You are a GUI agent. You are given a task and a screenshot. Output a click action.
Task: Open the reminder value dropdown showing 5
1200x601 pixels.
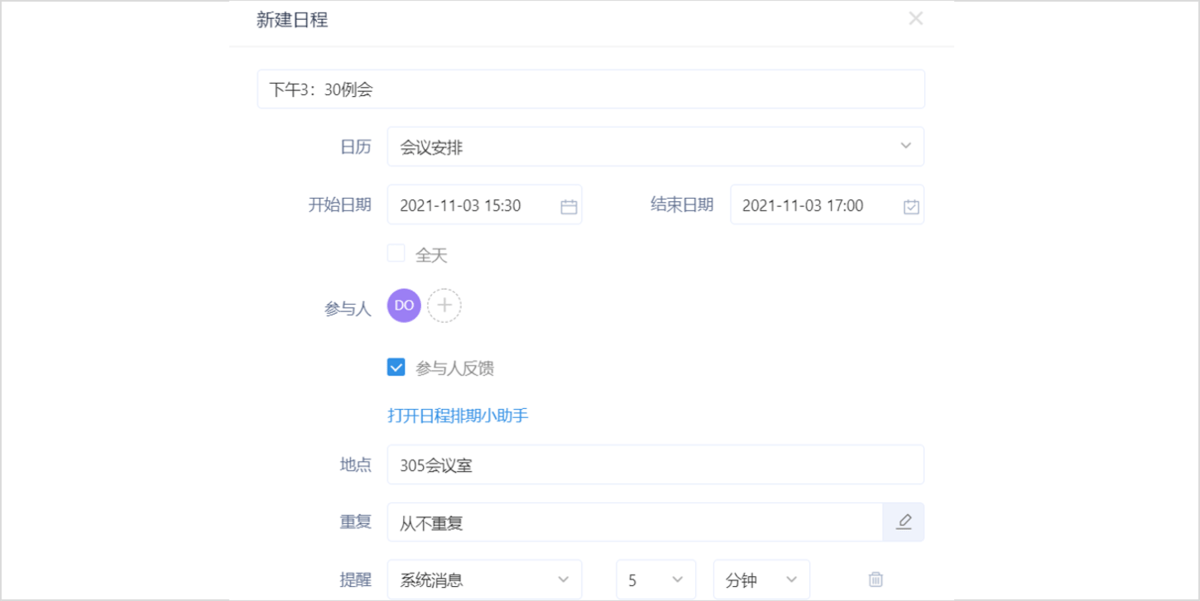[656, 579]
